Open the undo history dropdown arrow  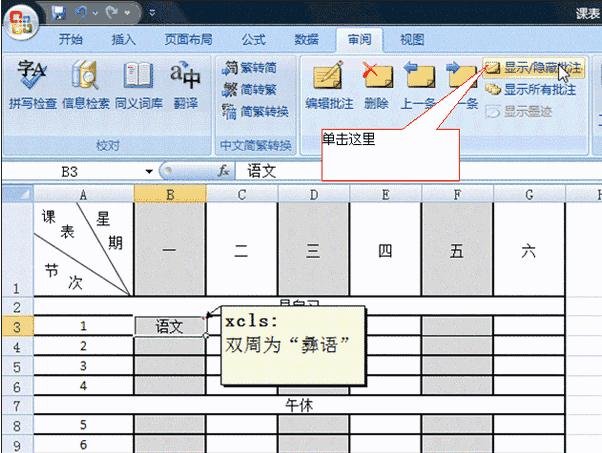tap(95, 13)
